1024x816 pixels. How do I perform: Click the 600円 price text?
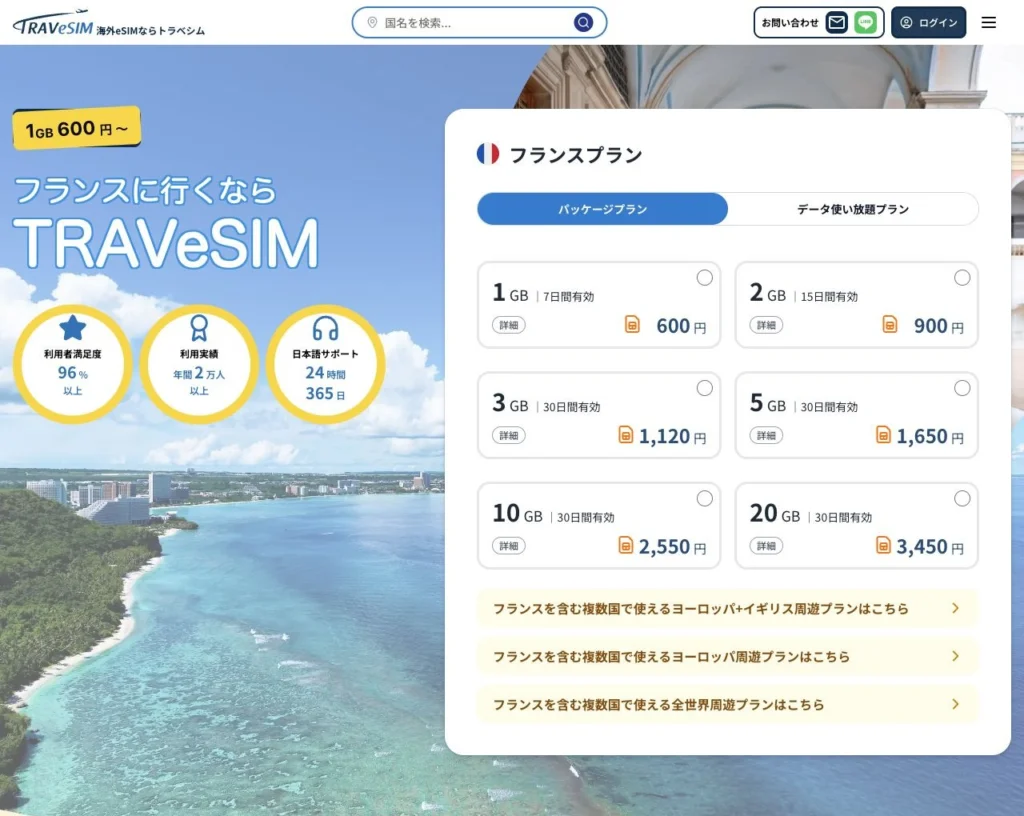point(681,325)
